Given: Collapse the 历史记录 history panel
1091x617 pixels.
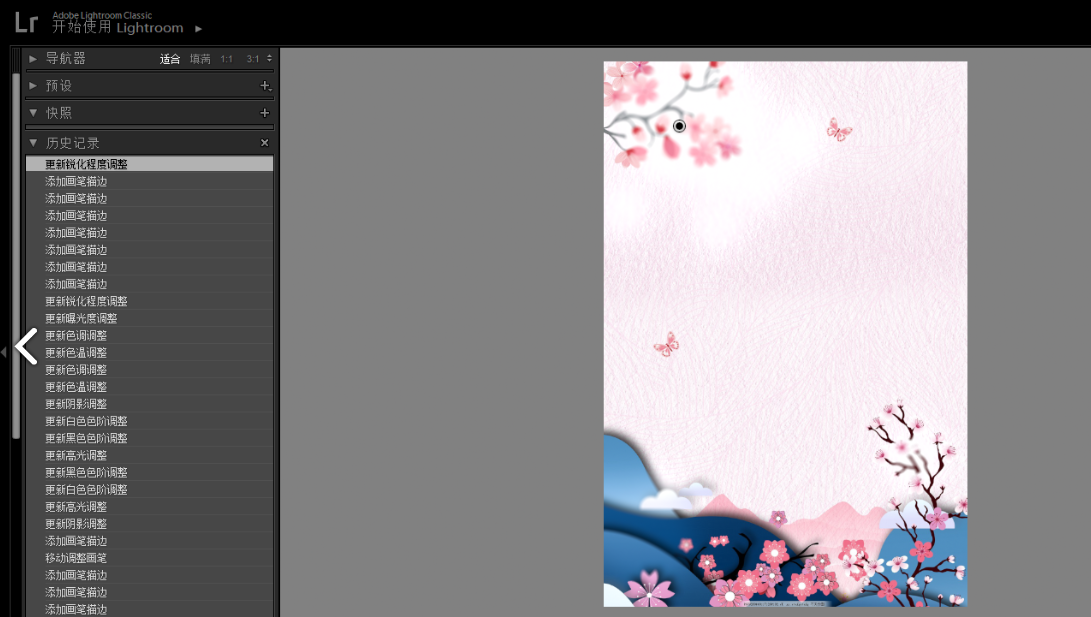Looking at the screenshot, I should [33, 143].
